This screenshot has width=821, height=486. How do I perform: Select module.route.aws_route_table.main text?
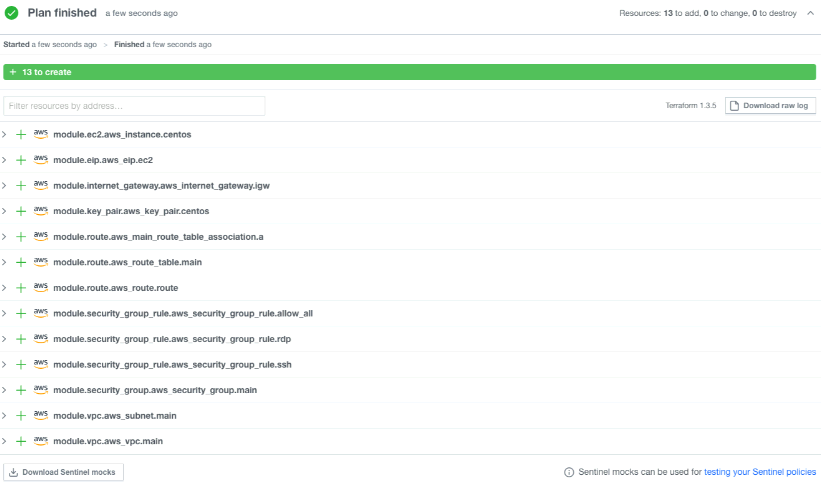click(x=127, y=262)
